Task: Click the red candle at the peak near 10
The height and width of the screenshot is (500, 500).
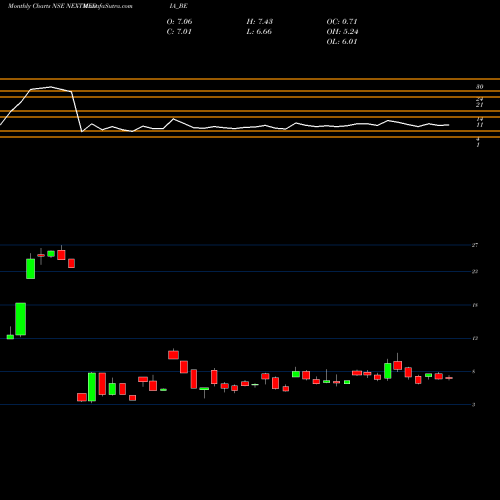Action: point(173,355)
